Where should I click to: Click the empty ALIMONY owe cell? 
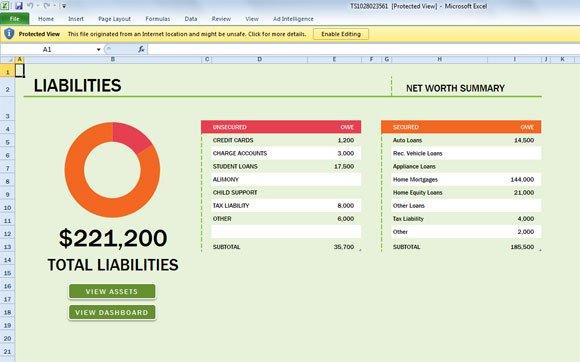[x=334, y=179]
